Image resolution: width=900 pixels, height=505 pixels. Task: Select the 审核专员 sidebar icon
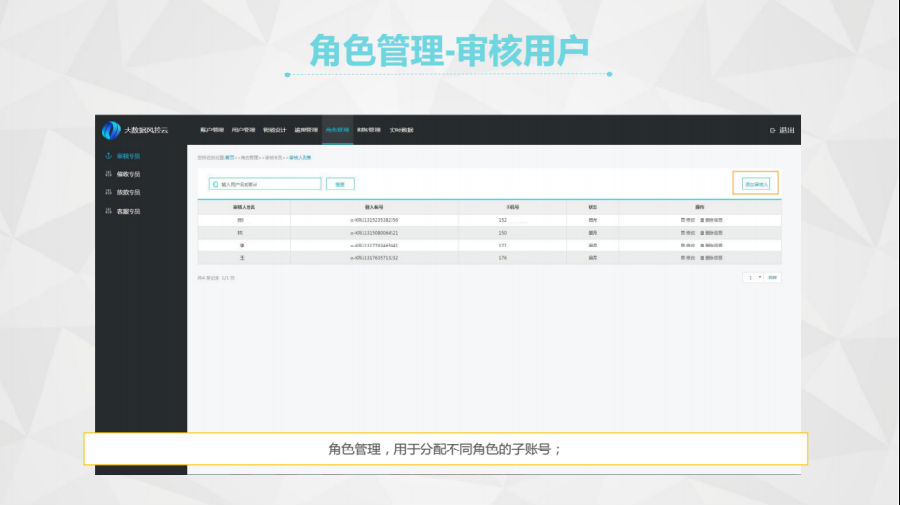108,157
